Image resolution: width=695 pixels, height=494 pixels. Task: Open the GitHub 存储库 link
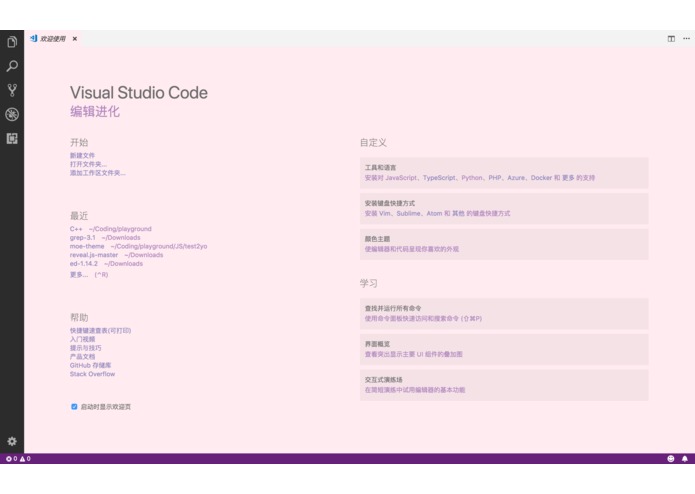[90, 365]
